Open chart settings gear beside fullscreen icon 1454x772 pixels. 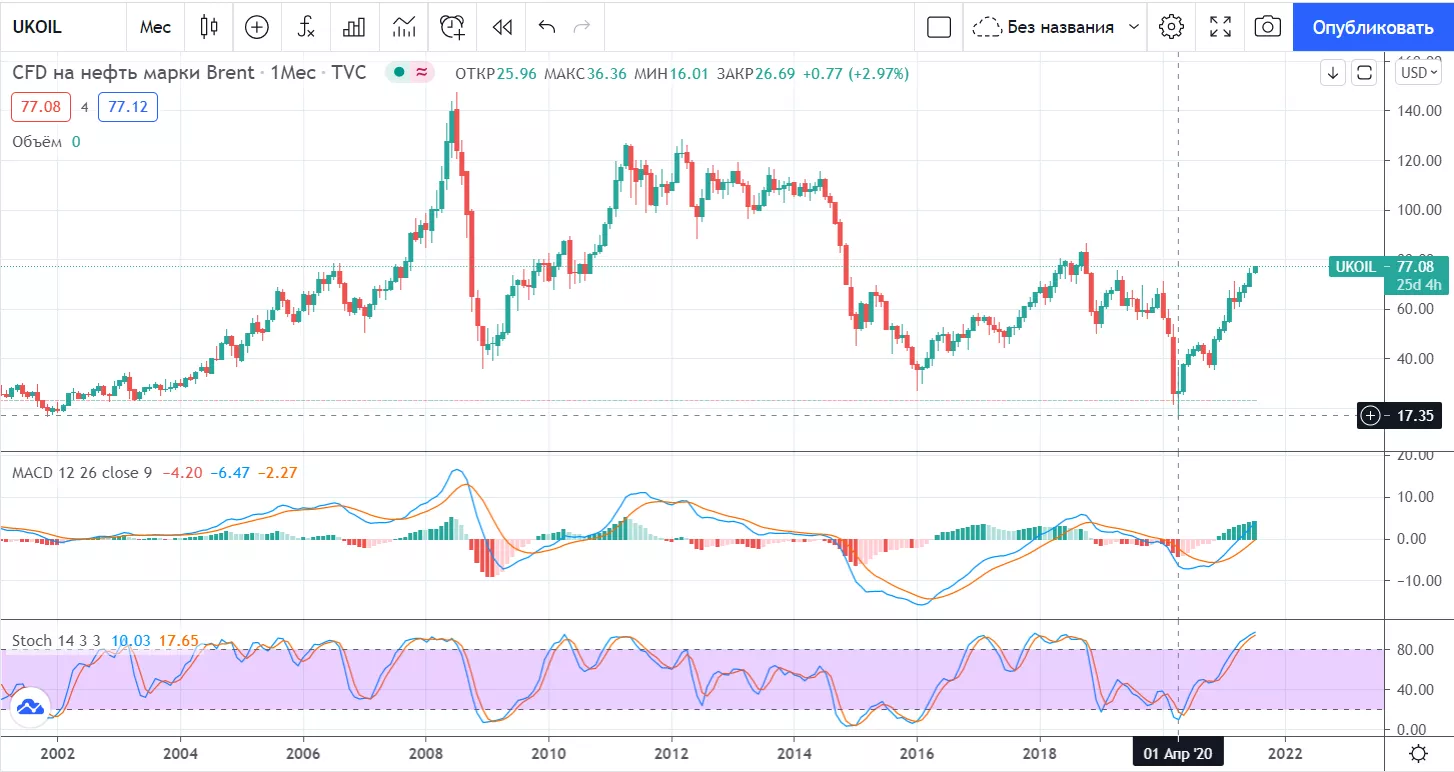[x=1171, y=27]
